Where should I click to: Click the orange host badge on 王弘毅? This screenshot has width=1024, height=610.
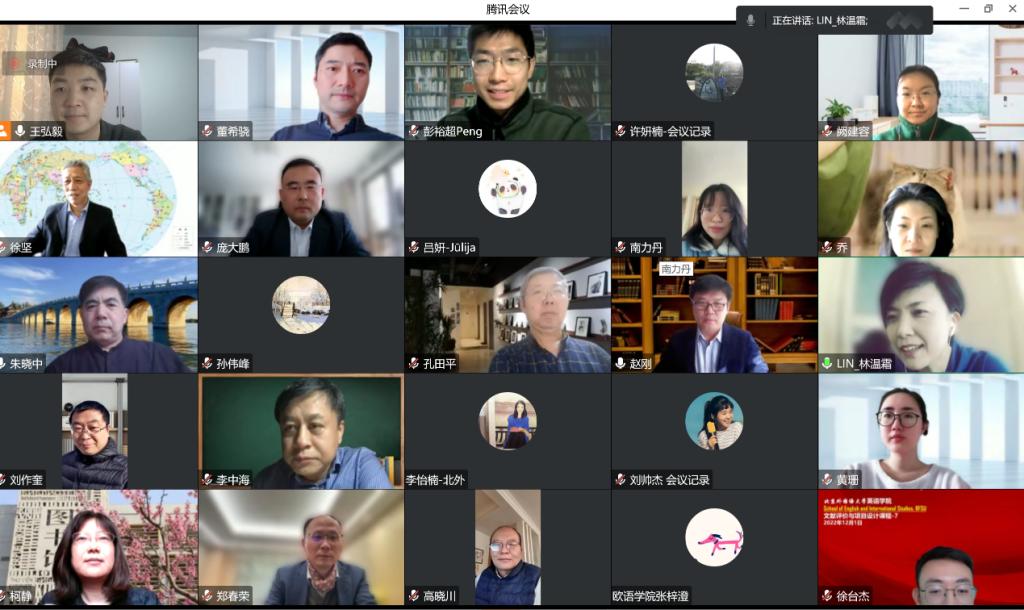(5, 131)
